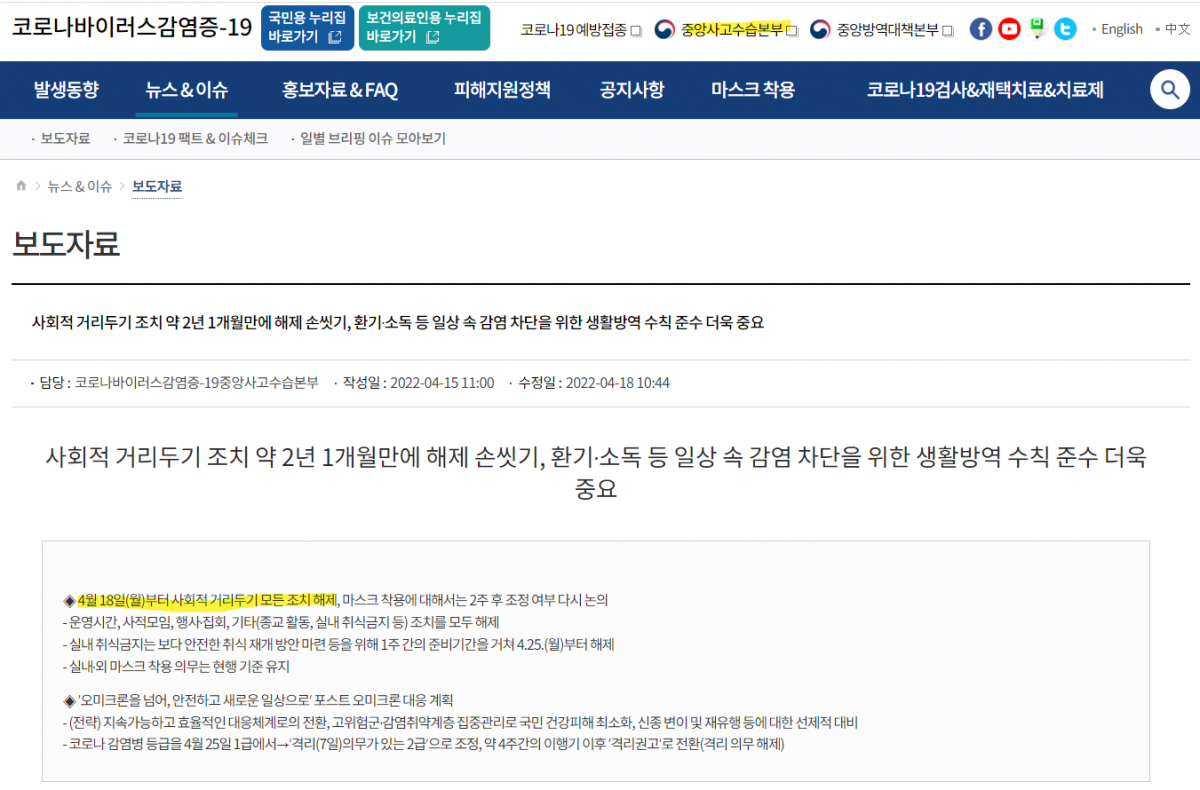Screen dimensions: 1200x790
Task: Click the 오미크론을 넘어 포스트 오미크론 line
Action: [x=258, y=700]
